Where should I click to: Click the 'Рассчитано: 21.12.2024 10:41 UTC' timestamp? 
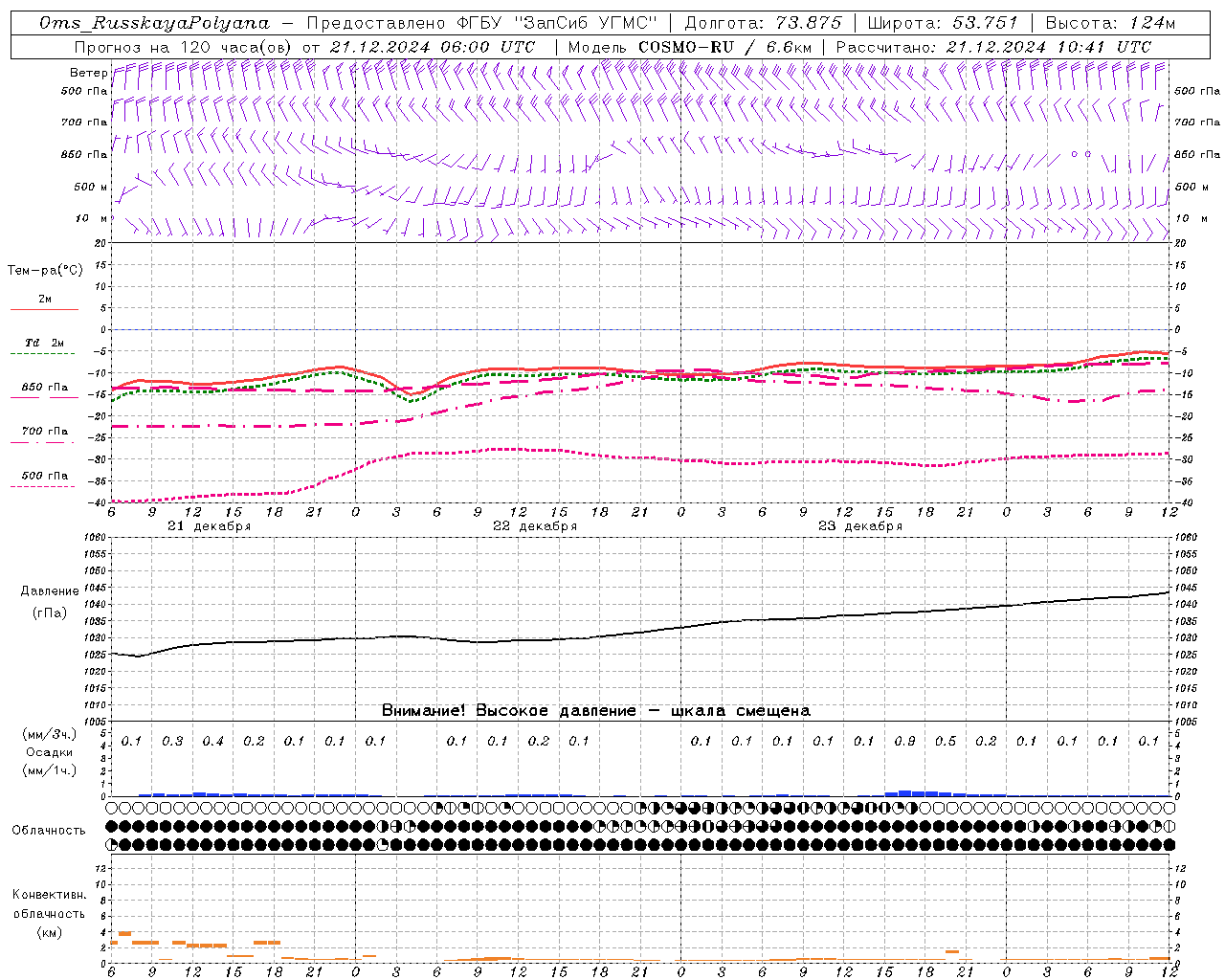pyautogui.click(x=993, y=47)
